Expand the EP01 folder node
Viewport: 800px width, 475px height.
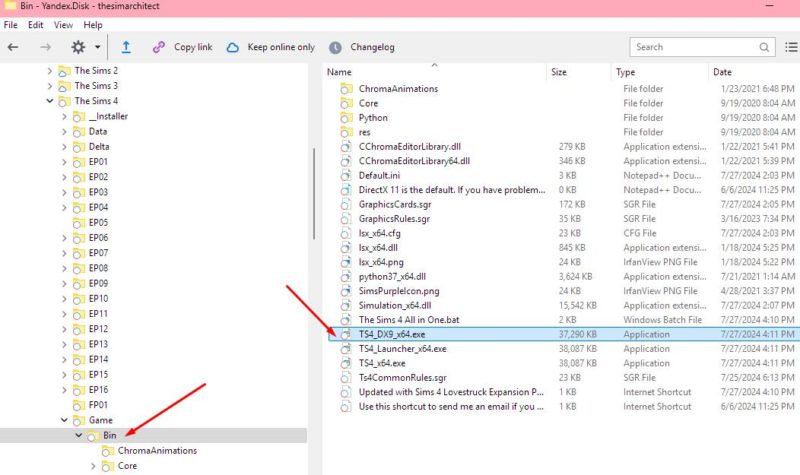64,162
